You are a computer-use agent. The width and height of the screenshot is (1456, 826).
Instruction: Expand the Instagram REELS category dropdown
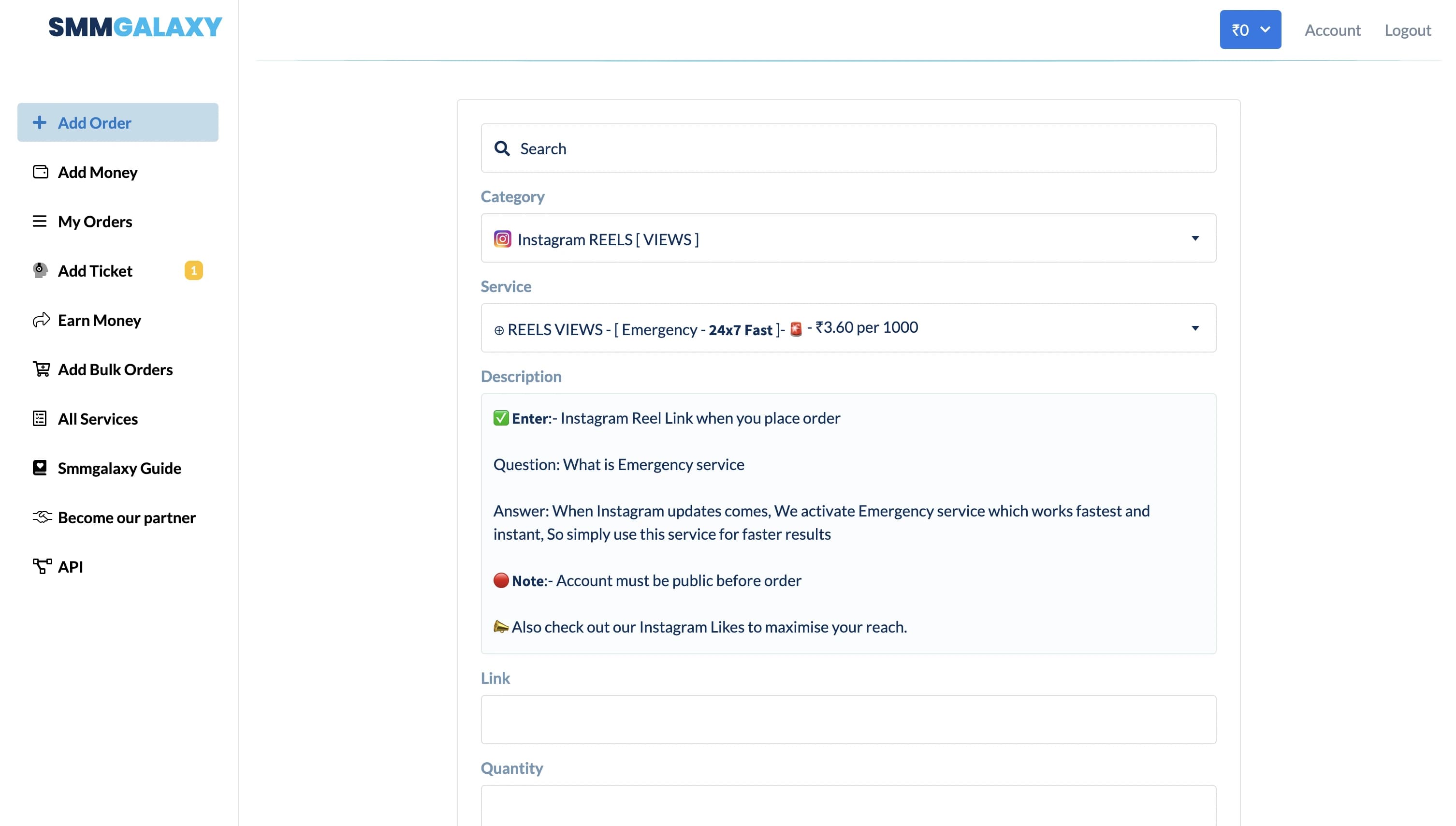[848, 239]
